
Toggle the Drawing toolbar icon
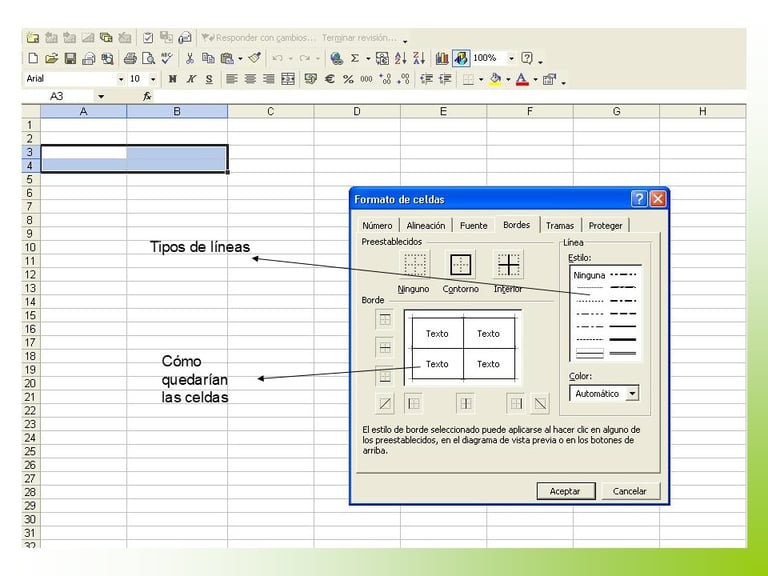(460, 58)
